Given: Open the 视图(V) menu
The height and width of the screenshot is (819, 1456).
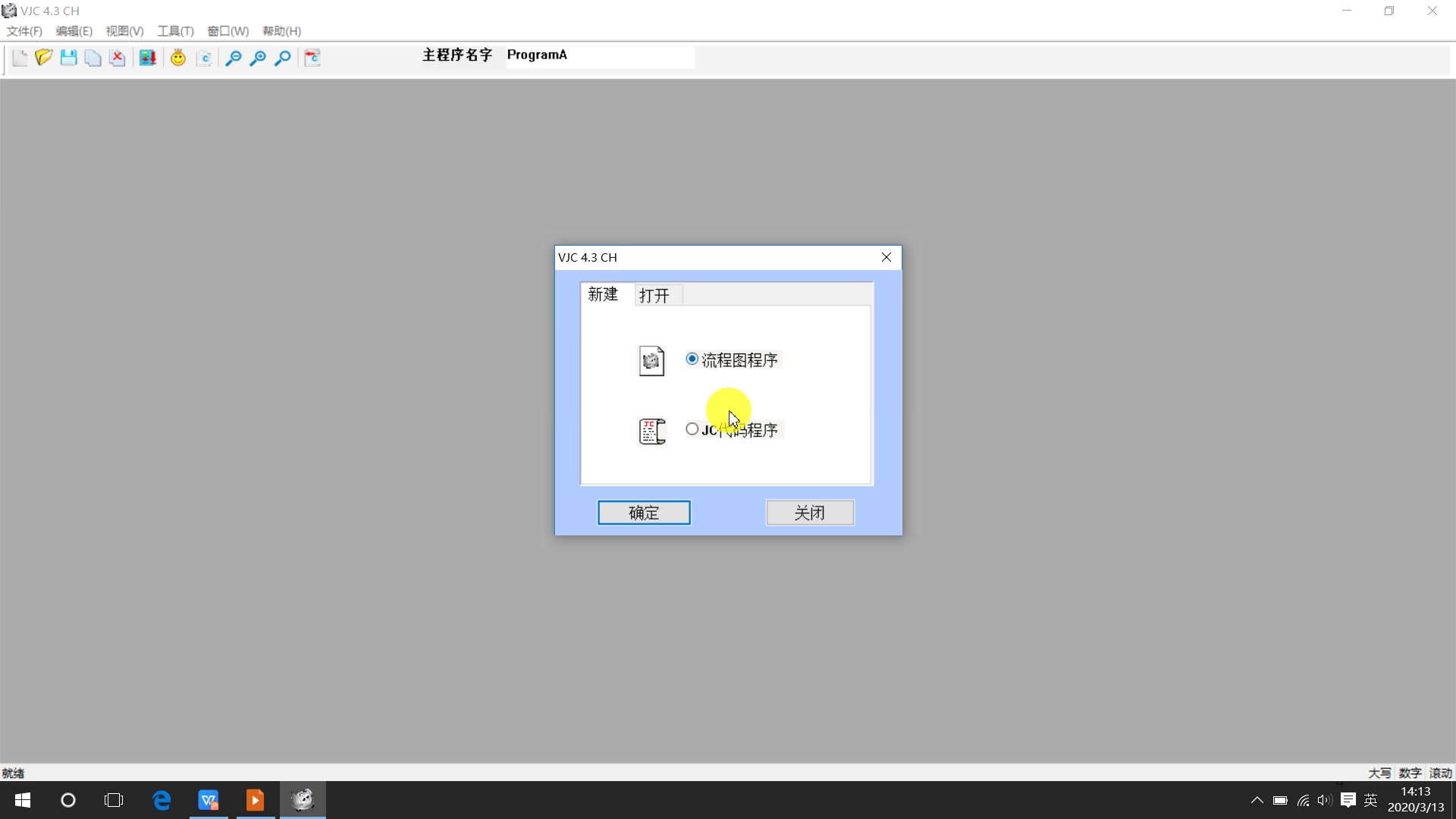Looking at the screenshot, I should [x=124, y=31].
